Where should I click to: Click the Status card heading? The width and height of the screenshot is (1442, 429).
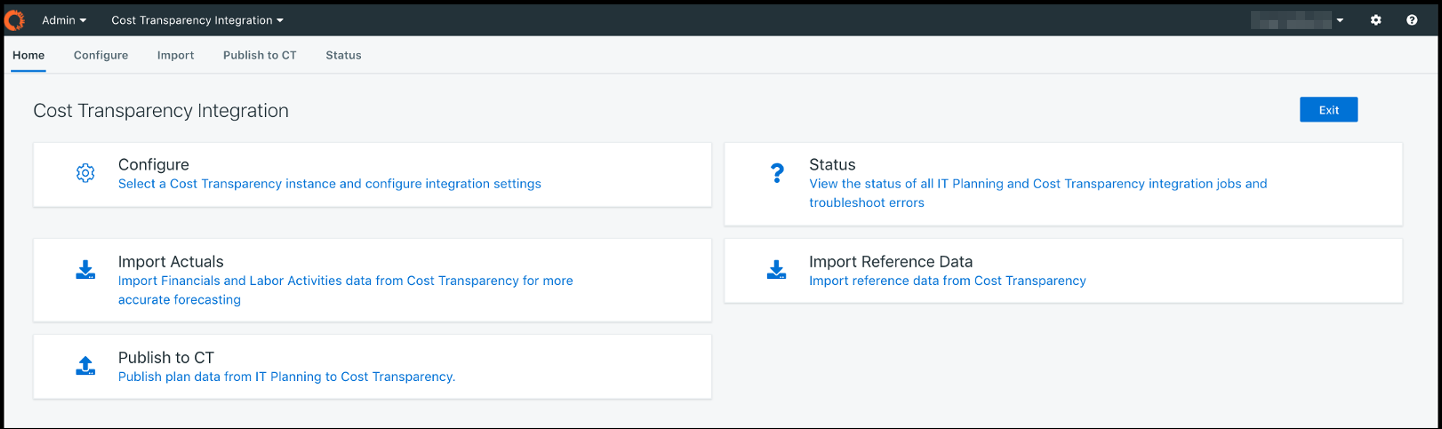(x=832, y=165)
